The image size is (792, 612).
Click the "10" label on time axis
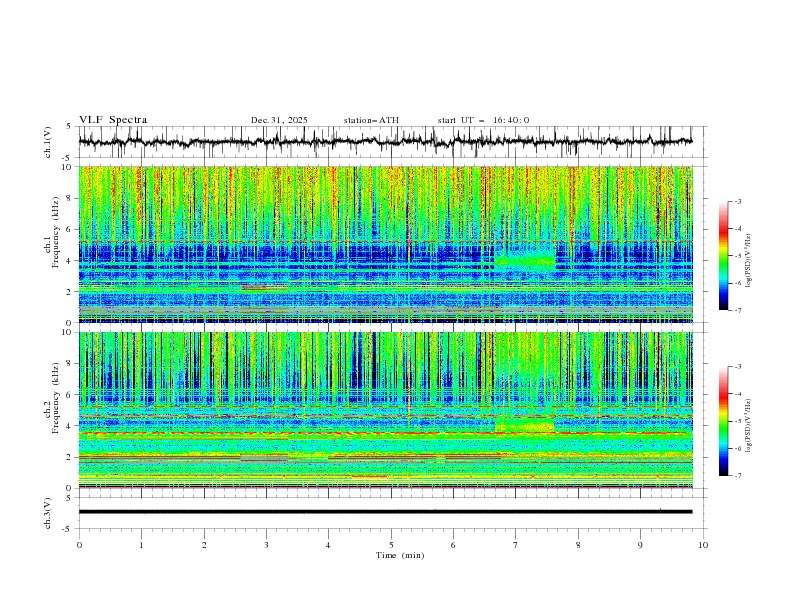click(703, 545)
